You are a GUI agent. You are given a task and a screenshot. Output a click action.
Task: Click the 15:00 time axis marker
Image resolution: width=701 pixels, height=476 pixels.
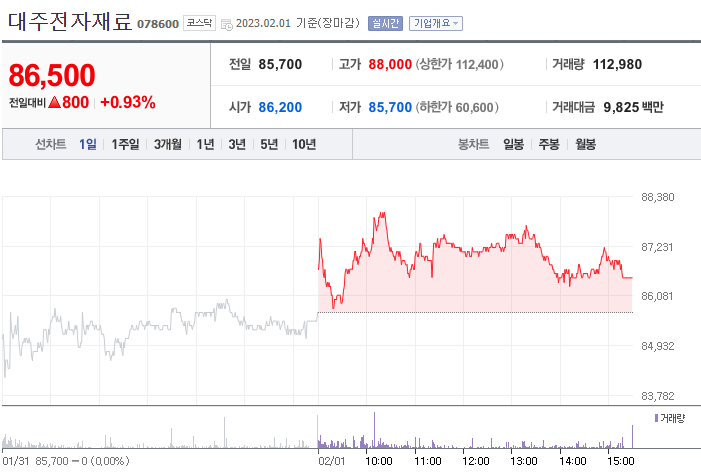621,461
